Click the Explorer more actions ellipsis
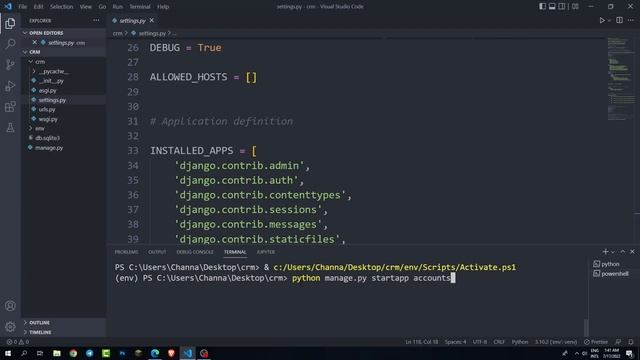Image resolution: width=640 pixels, height=360 pixels. pyautogui.click(x=96, y=20)
